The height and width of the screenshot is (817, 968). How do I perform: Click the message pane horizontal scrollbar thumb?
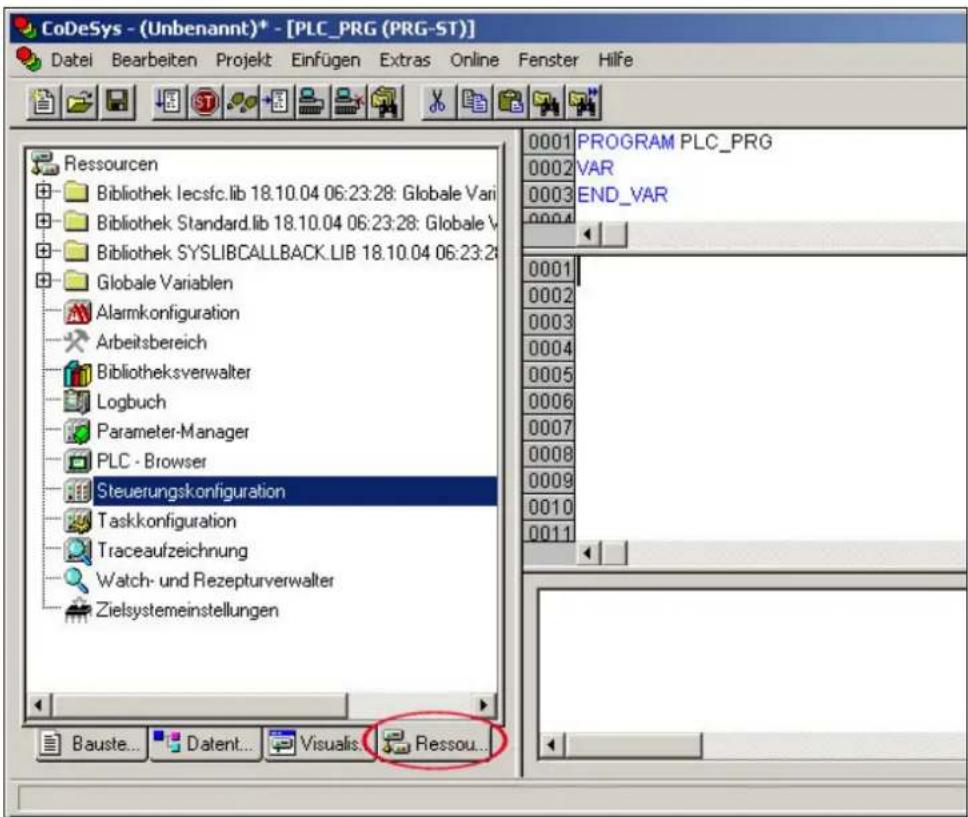(x=633, y=745)
